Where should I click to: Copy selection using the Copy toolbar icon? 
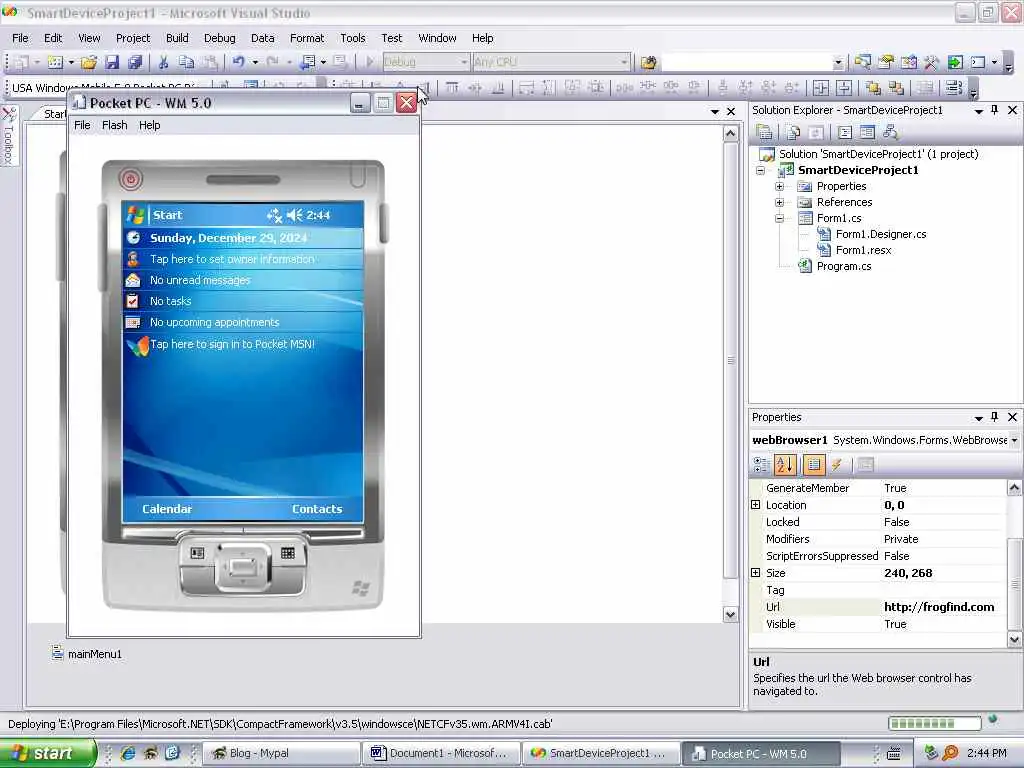tap(186, 62)
